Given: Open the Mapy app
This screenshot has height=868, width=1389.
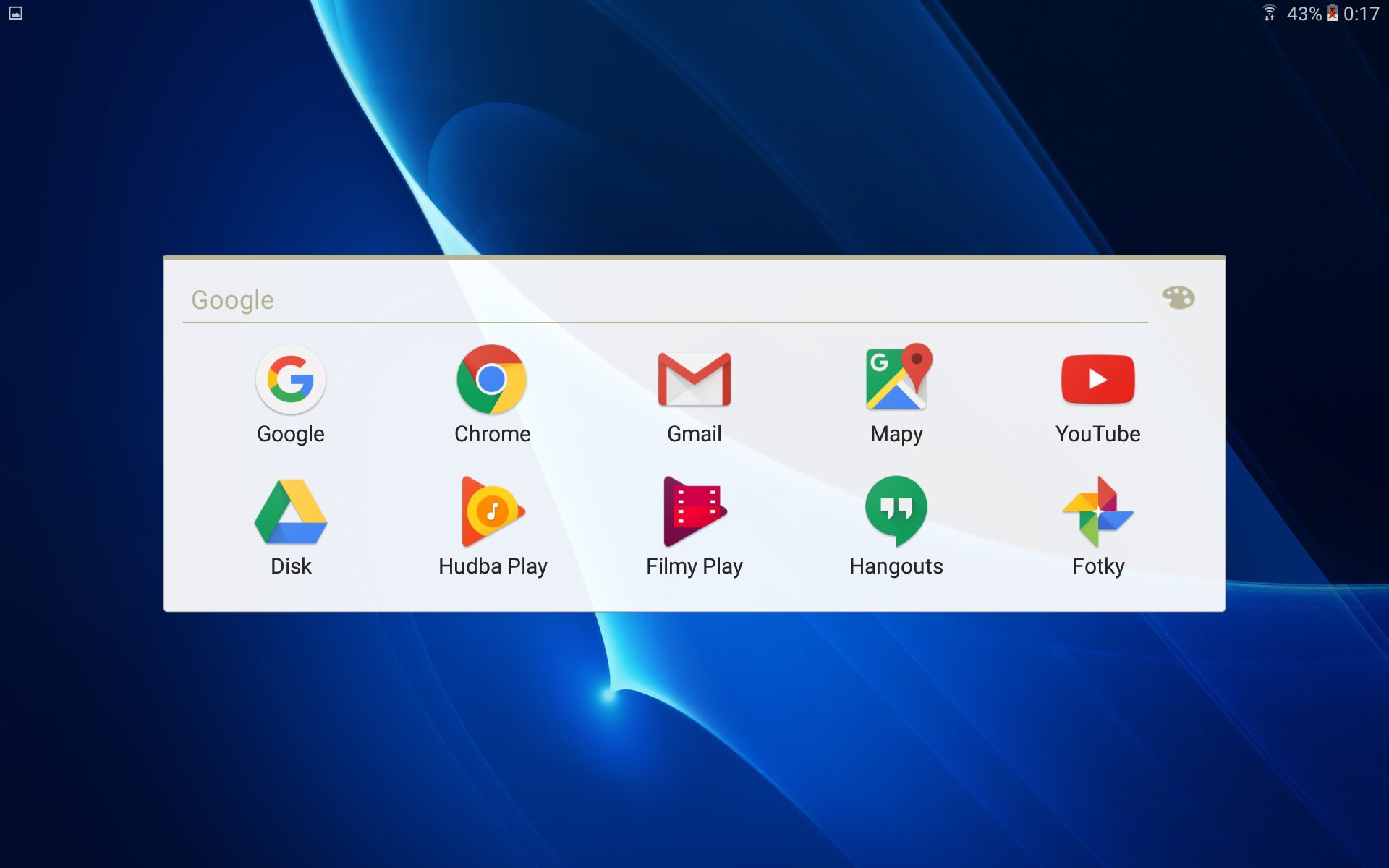Looking at the screenshot, I should click(x=896, y=380).
